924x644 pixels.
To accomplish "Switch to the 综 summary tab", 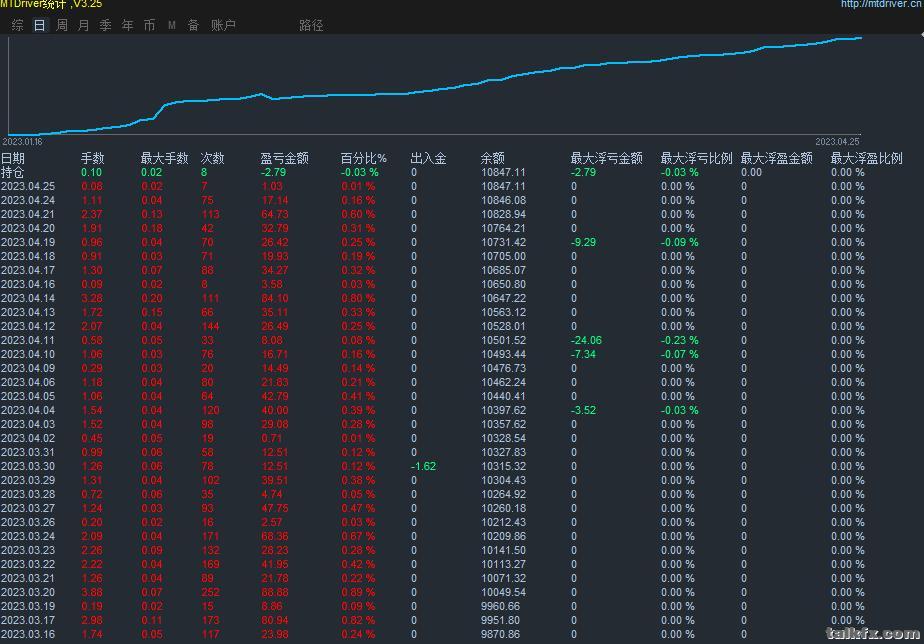I will [x=18, y=25].
